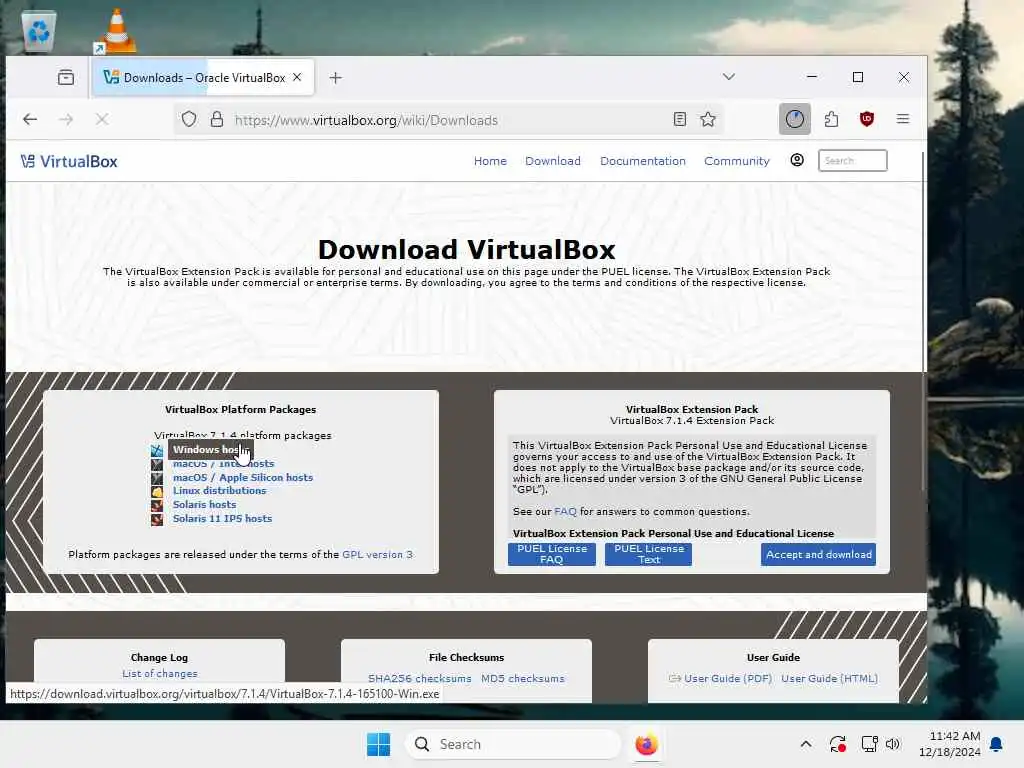This screenshot has width=1024, height=768.
Task: Click the user account icon in the site header
Action: tap(797, 160)
